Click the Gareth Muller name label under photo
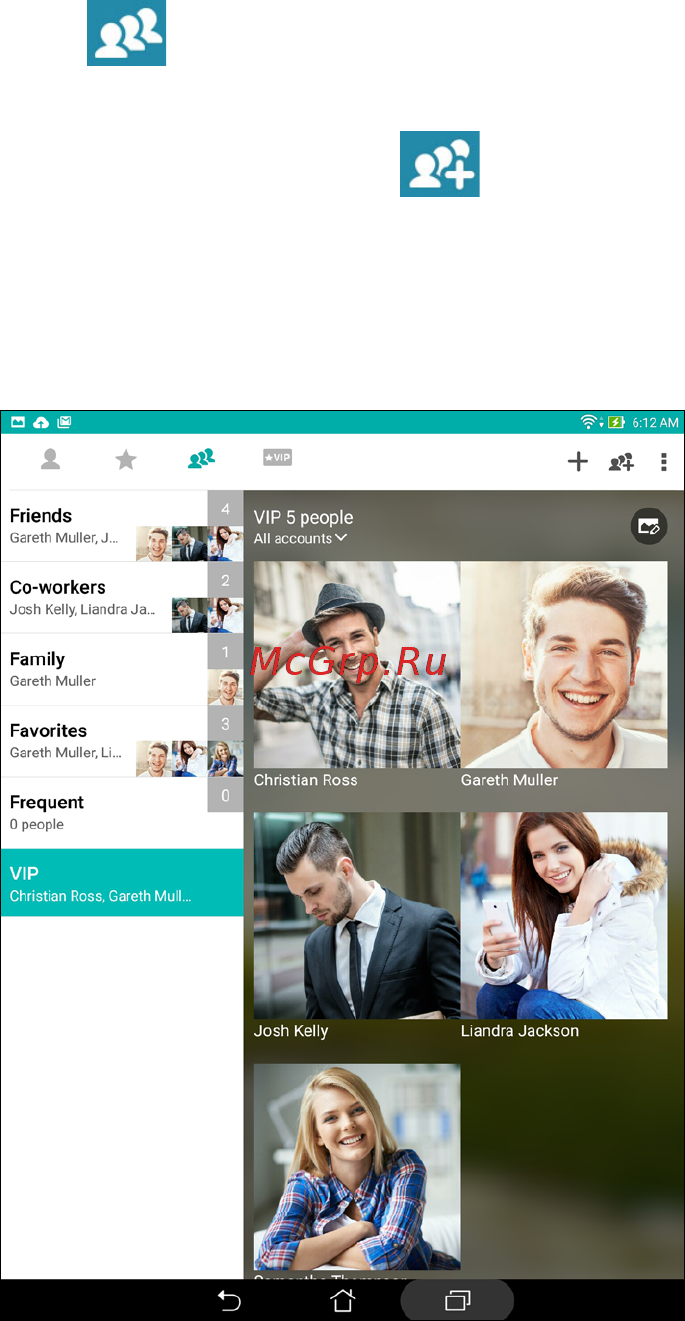The height and width of the screenshot is (1321, 685). pyautogui.click(x=509, y=780)
